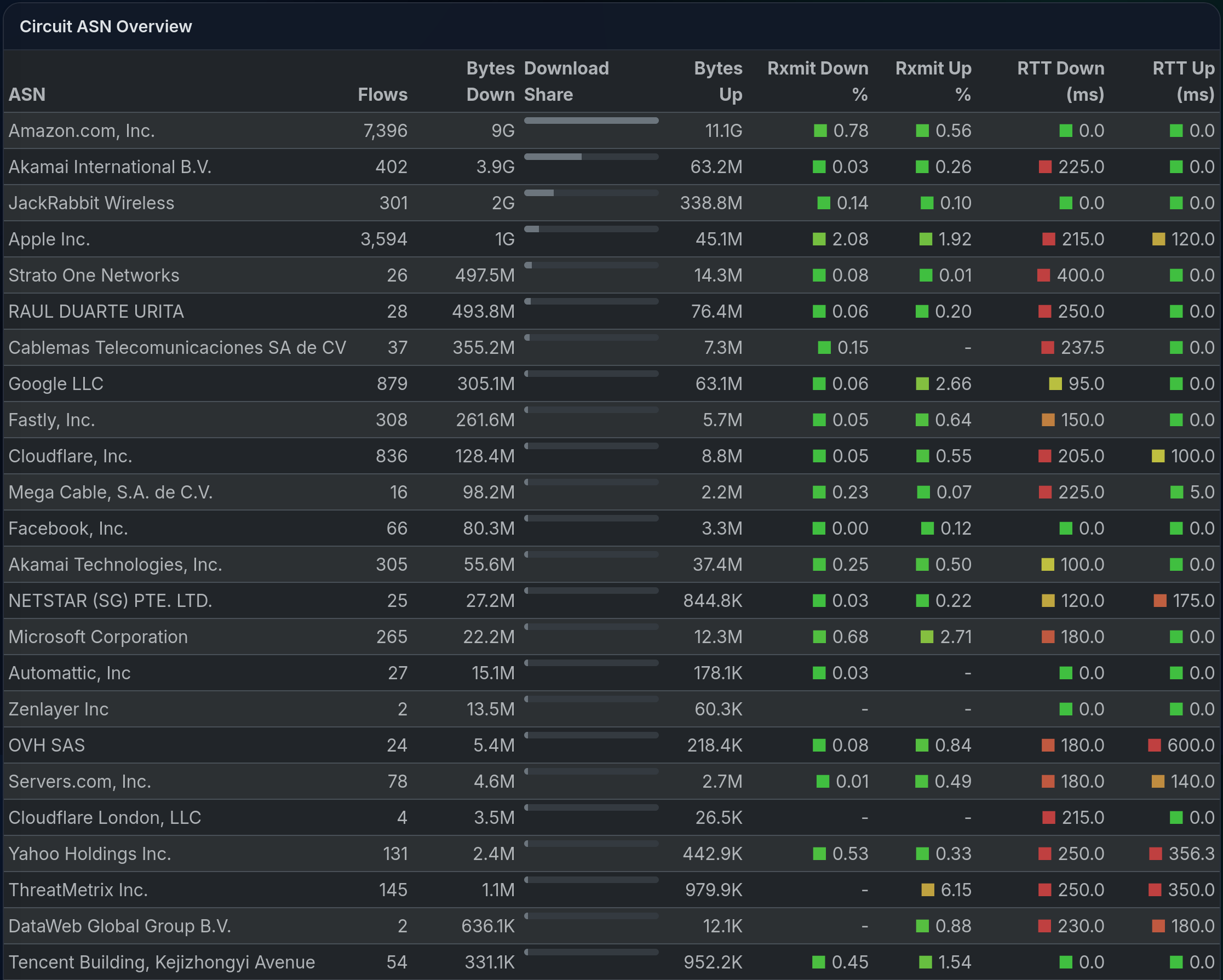Click Microsoft Corporation Rxmit Up indicator

(926, 637)
